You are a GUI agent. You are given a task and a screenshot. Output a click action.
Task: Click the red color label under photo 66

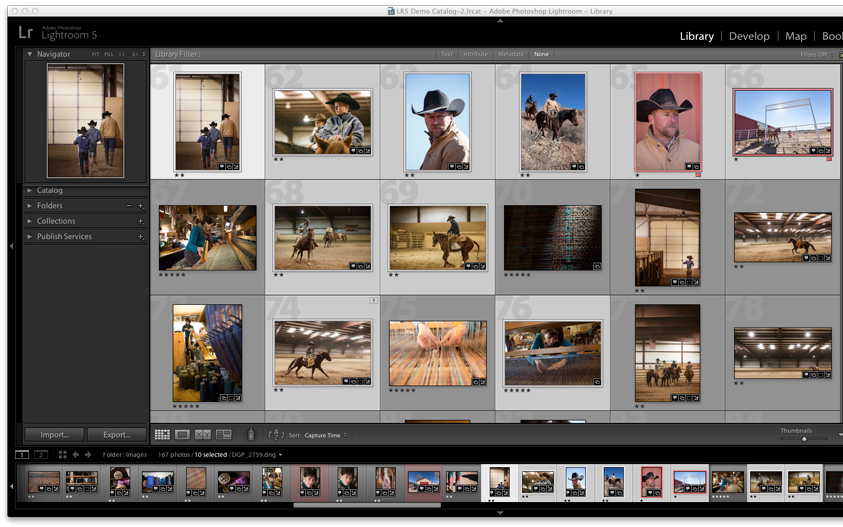click(x=829, y=158)
